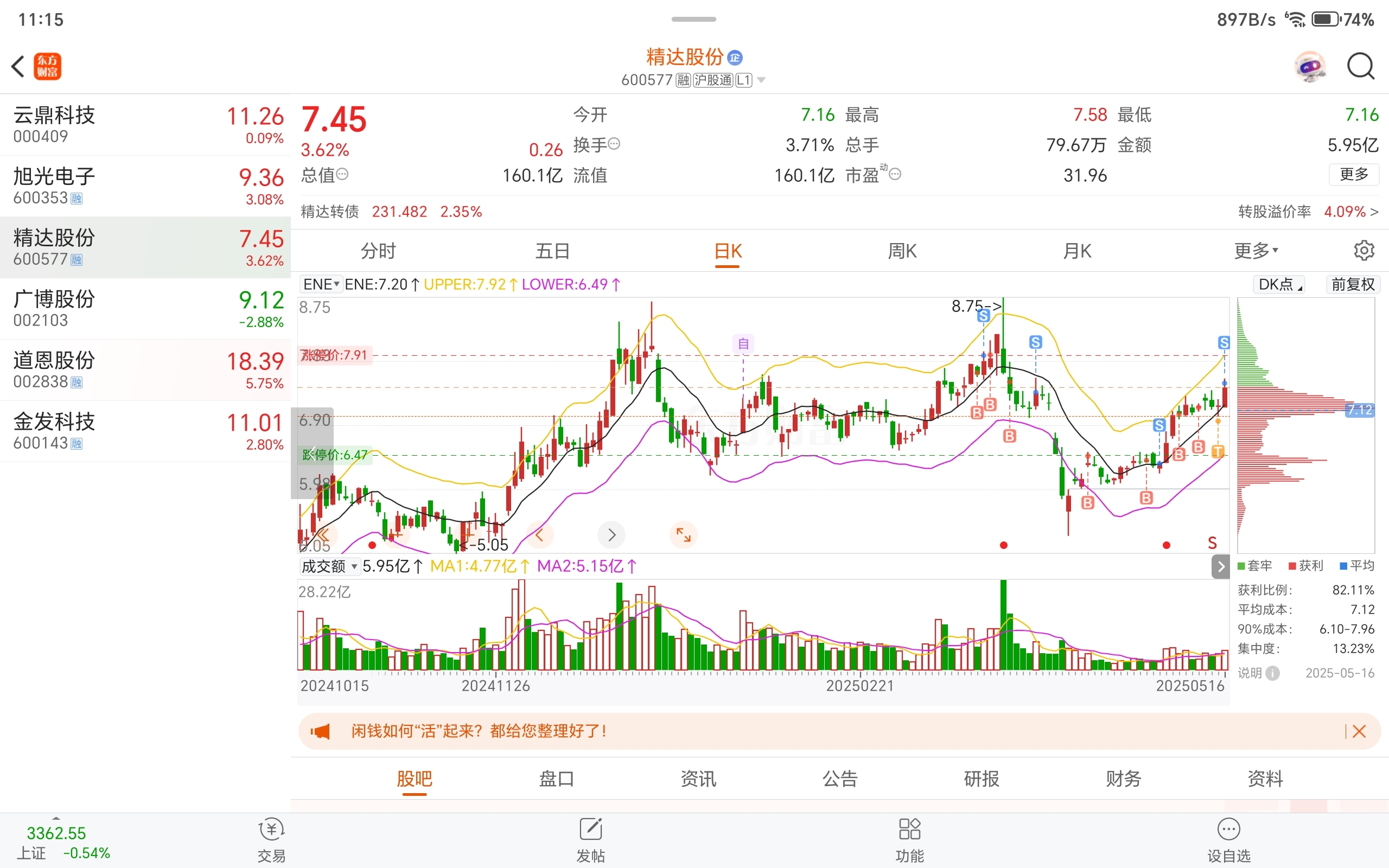Screen dimensions: 1389x868
Task: Select 金发科技 in the watchlist
Action: click(x=145, y=432)
